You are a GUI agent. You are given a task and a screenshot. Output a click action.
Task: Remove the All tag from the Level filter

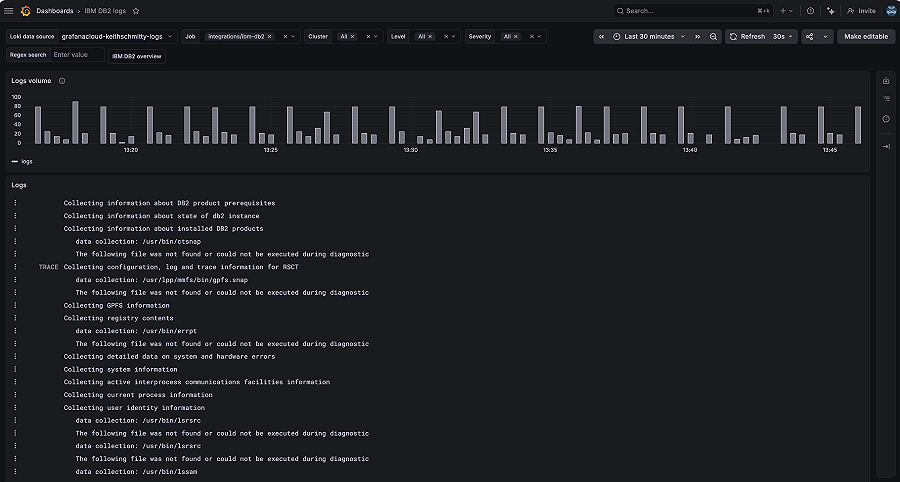point(430,37)
